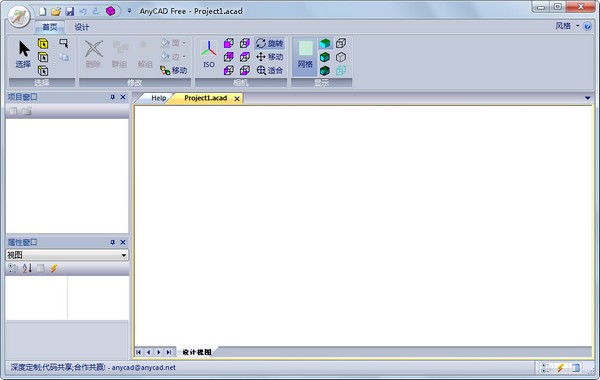
Task: Jump to the last sheet tab arrow
Action: 168,352
